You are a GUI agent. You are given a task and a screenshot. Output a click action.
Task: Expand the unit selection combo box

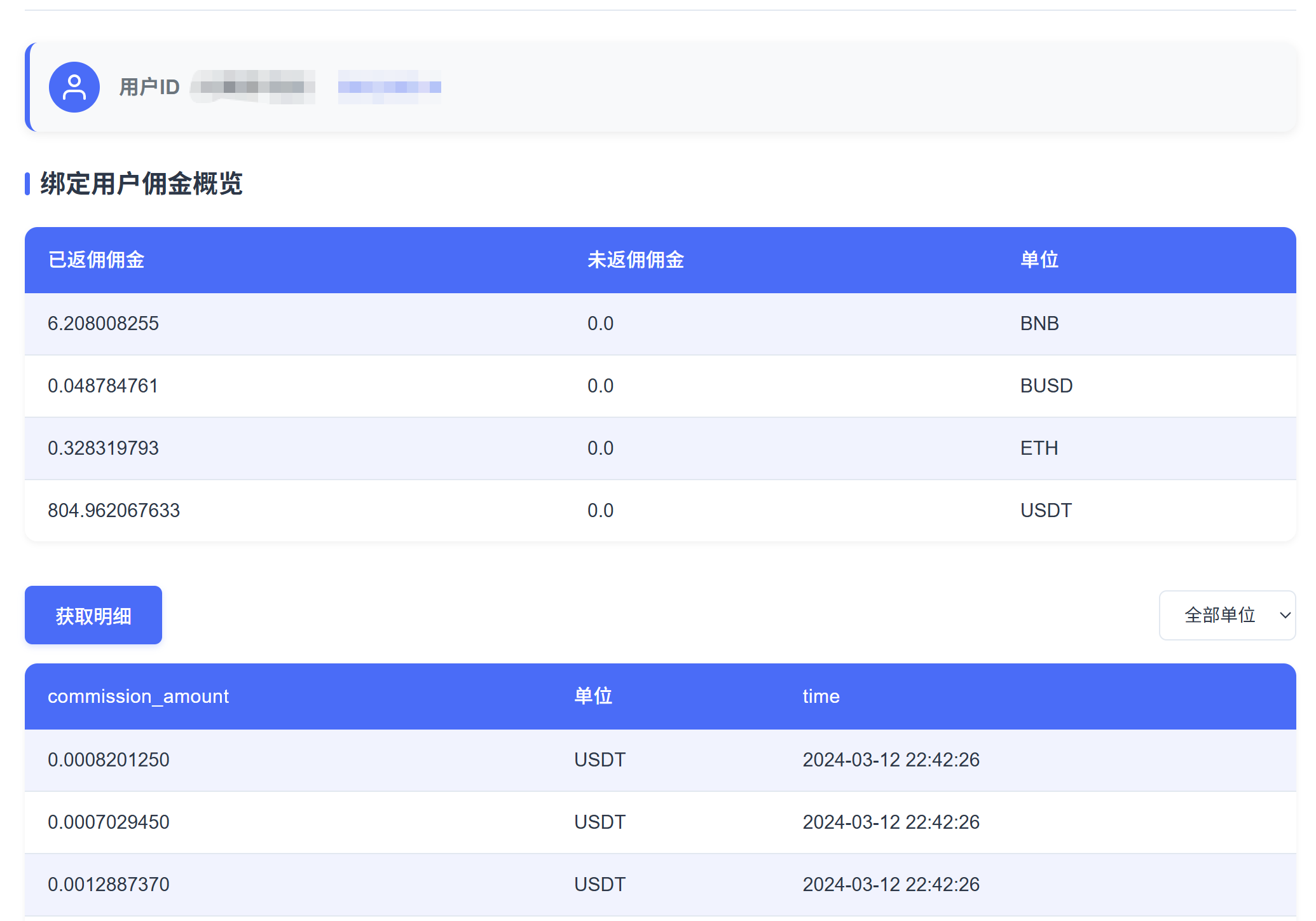tap(1227, 615)
